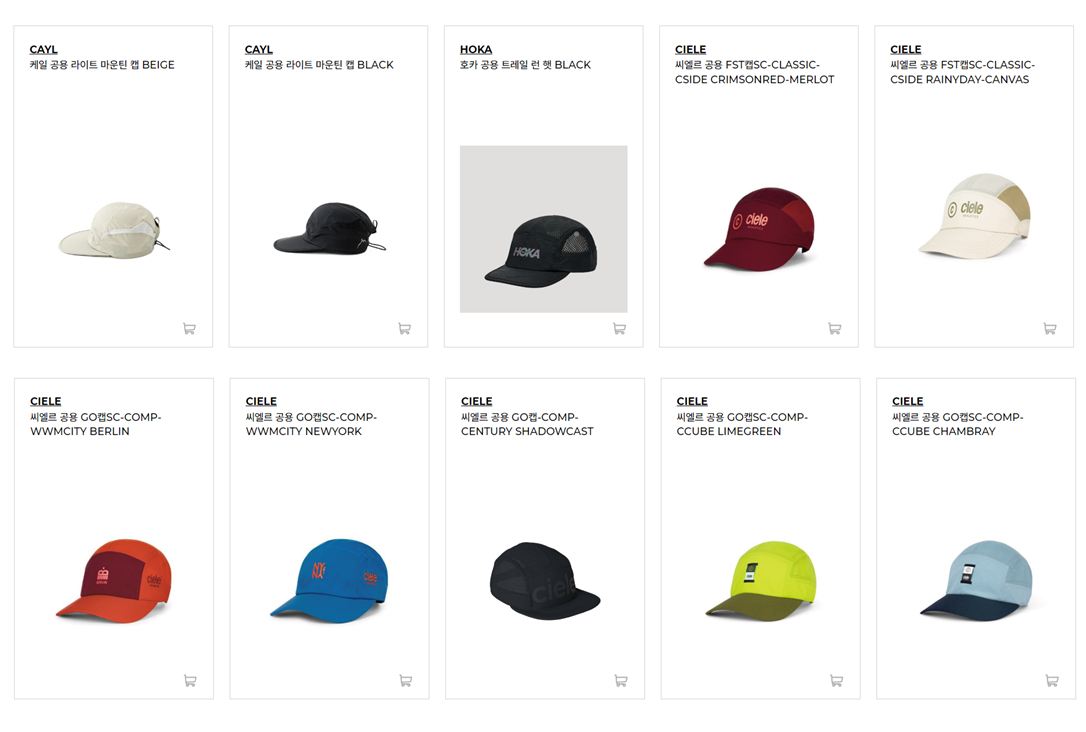View the black HOKA hat image
This screenshot has width=1086, height=732.
(544, 229)
